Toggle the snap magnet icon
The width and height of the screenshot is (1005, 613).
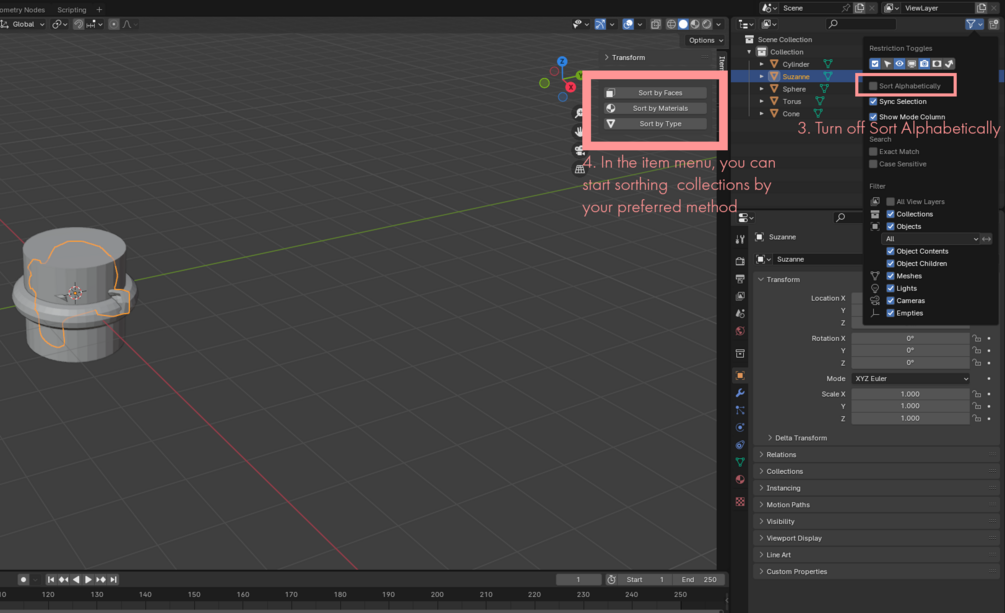78,24
